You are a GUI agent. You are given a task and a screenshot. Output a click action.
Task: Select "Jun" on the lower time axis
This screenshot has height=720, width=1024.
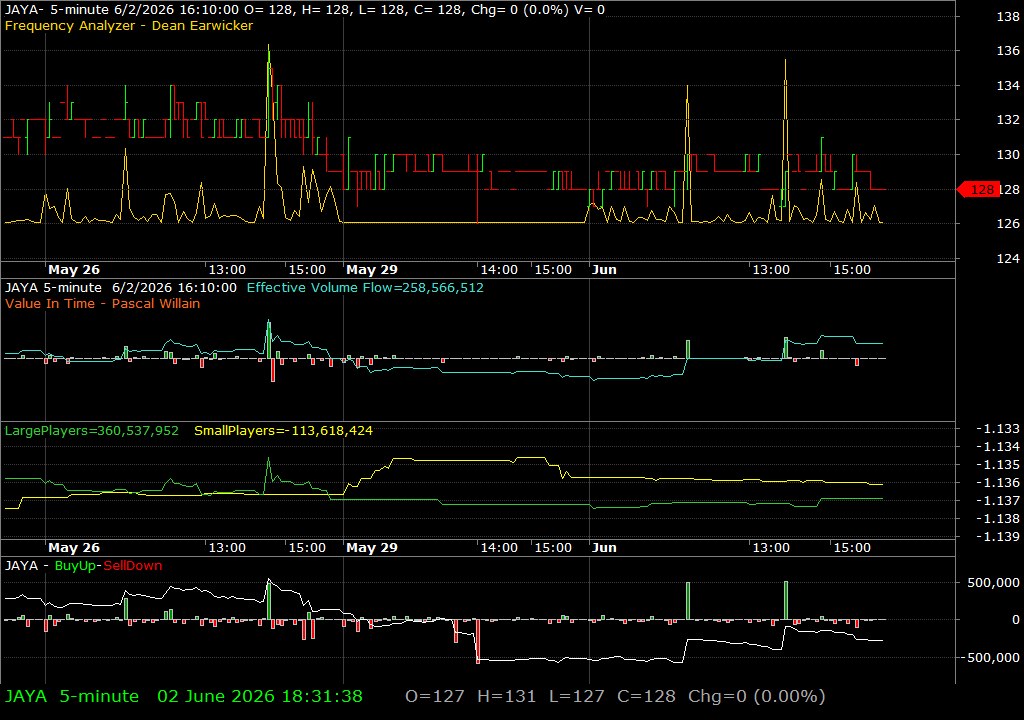click(604, 548)
